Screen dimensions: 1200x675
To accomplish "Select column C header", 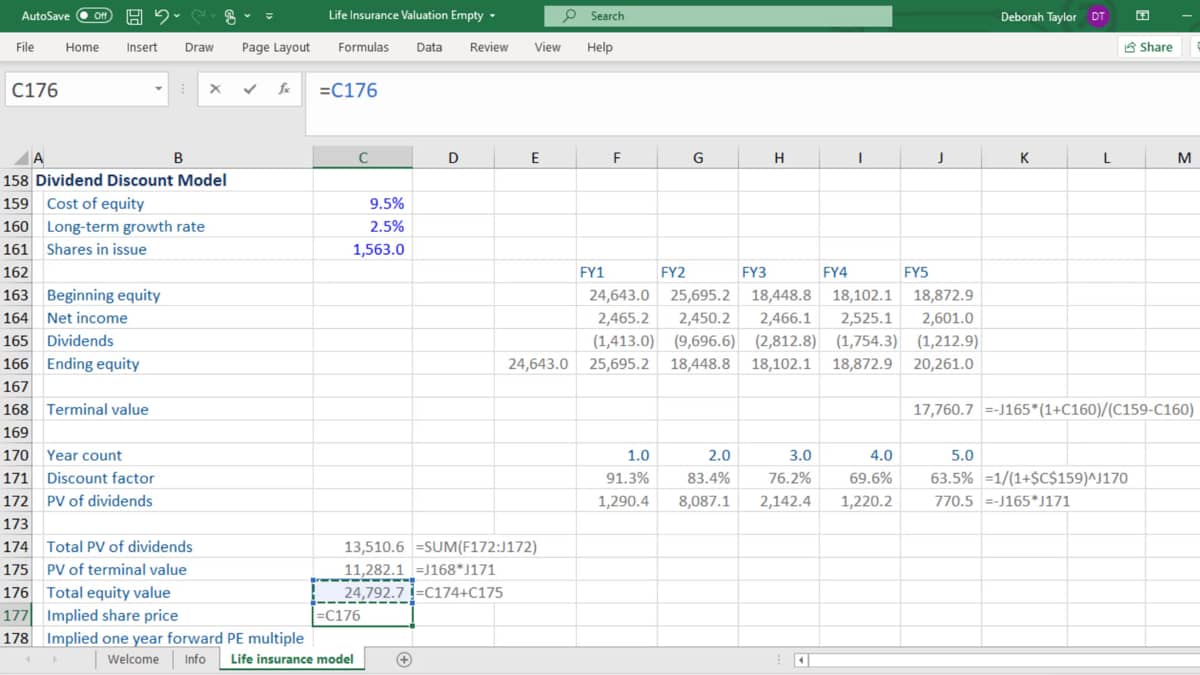I will [362, 157].
